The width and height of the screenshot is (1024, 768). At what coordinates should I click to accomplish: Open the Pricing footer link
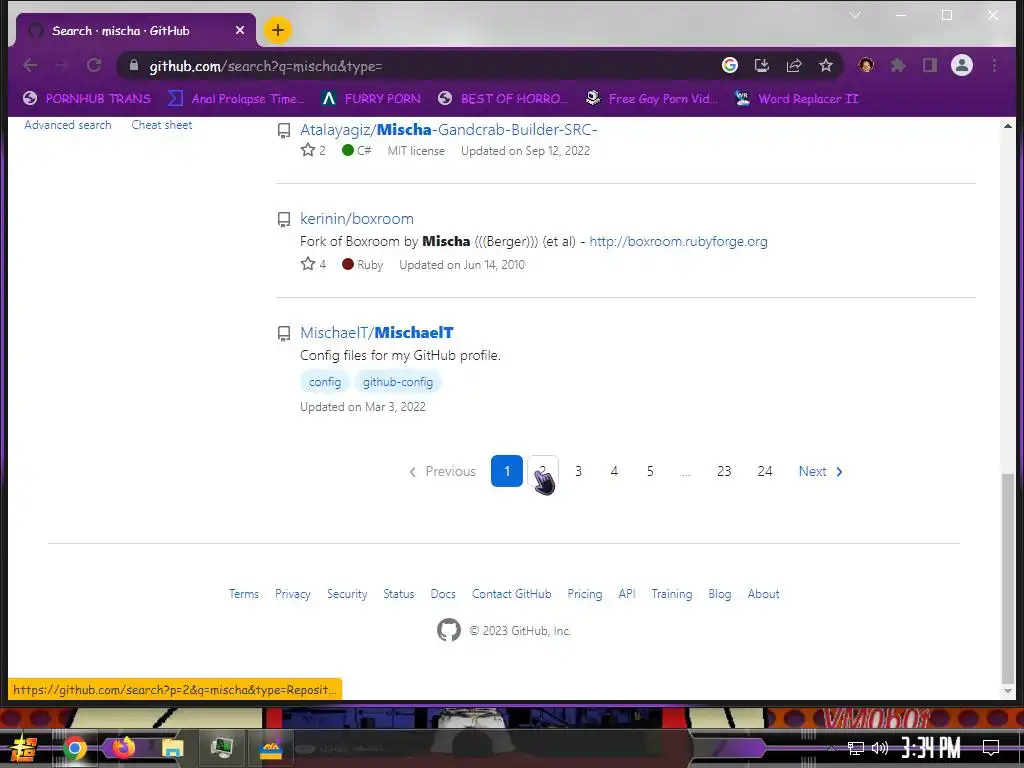[584, 594]
